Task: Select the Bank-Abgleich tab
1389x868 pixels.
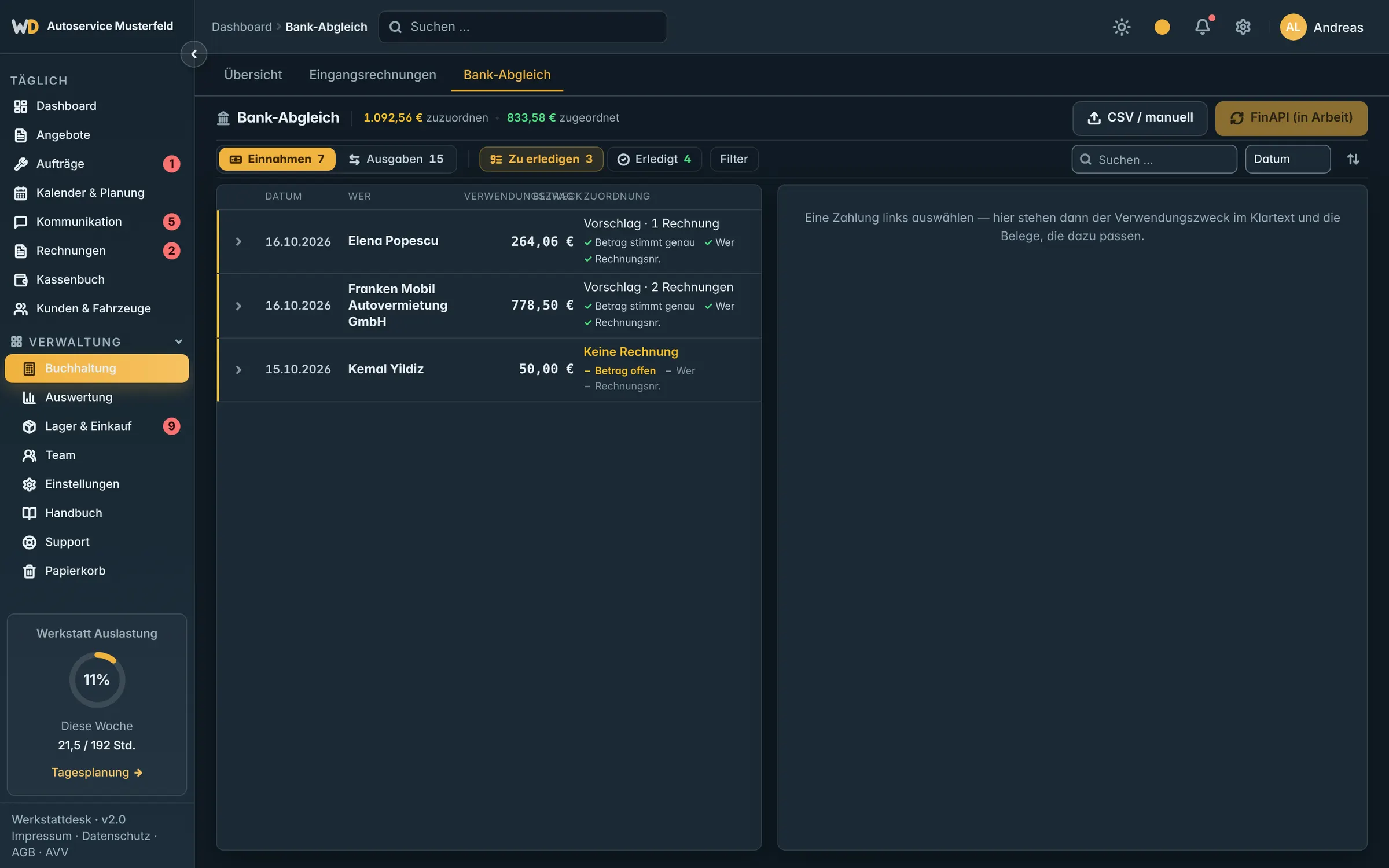Action: pos(507,75)
